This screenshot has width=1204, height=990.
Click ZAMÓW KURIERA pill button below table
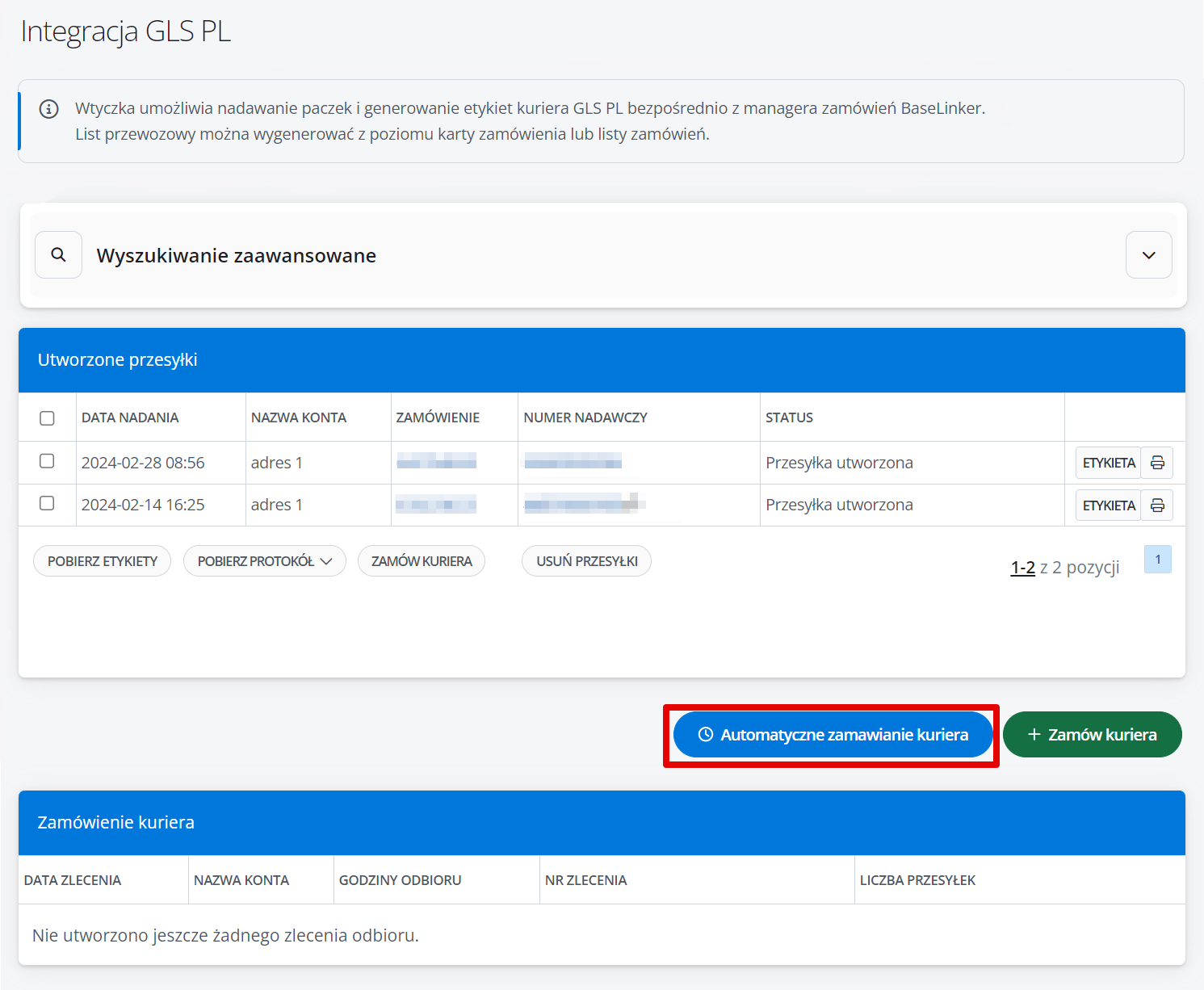coord(422,561)
